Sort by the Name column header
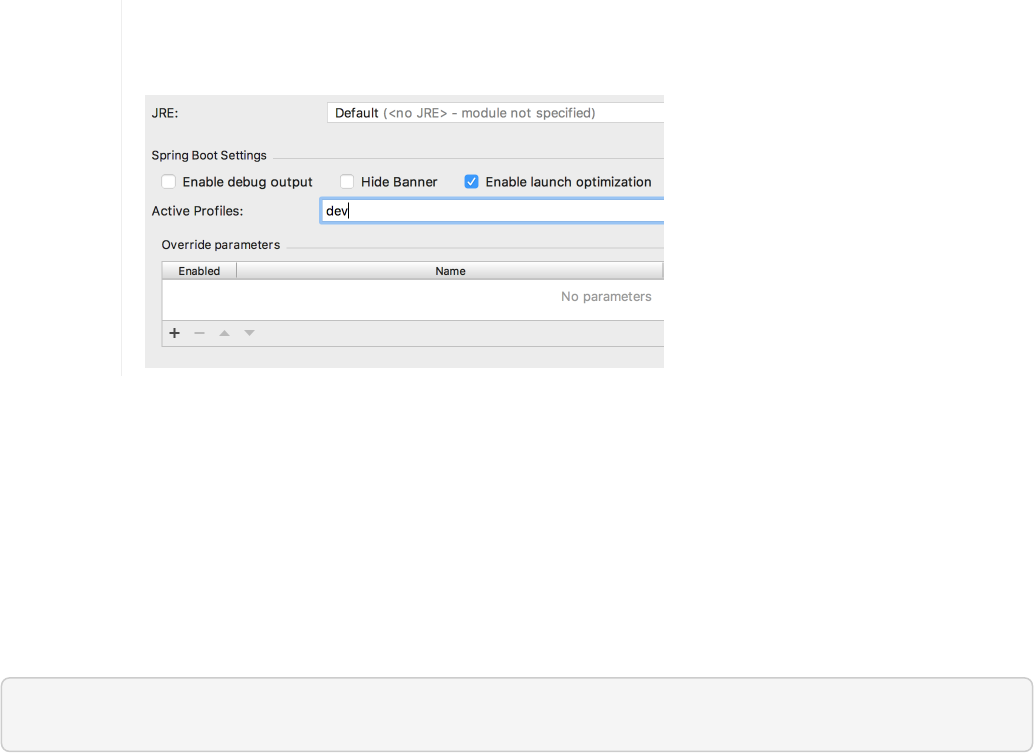 click(450, 271)
